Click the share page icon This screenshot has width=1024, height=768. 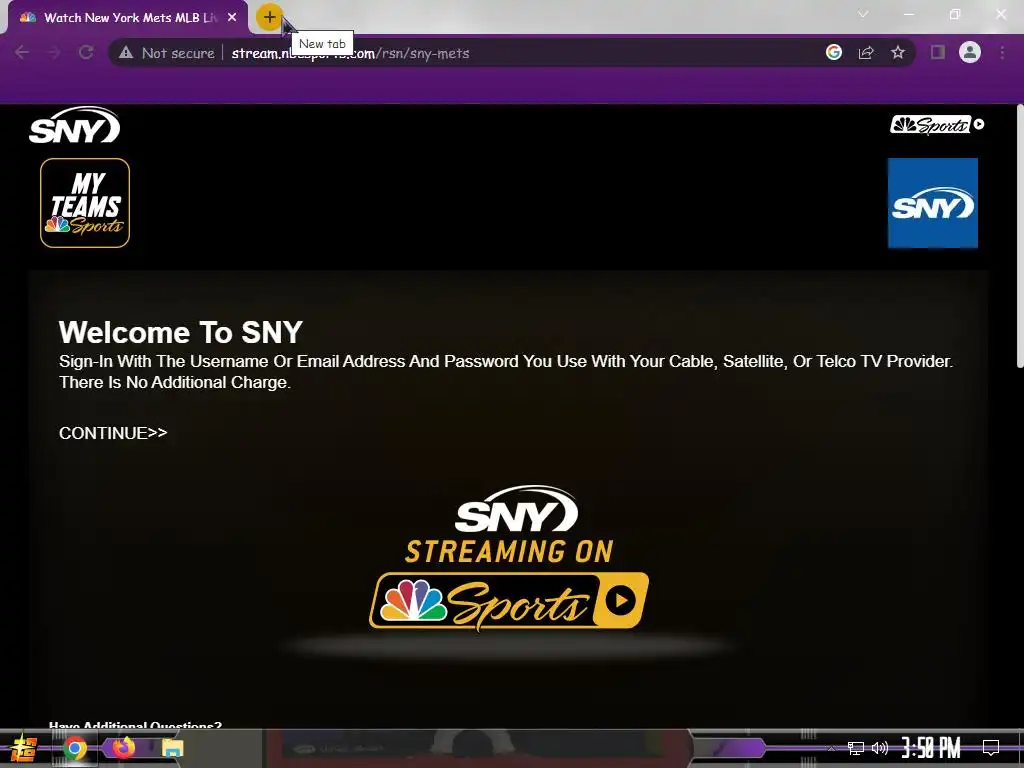pos(866,53)
